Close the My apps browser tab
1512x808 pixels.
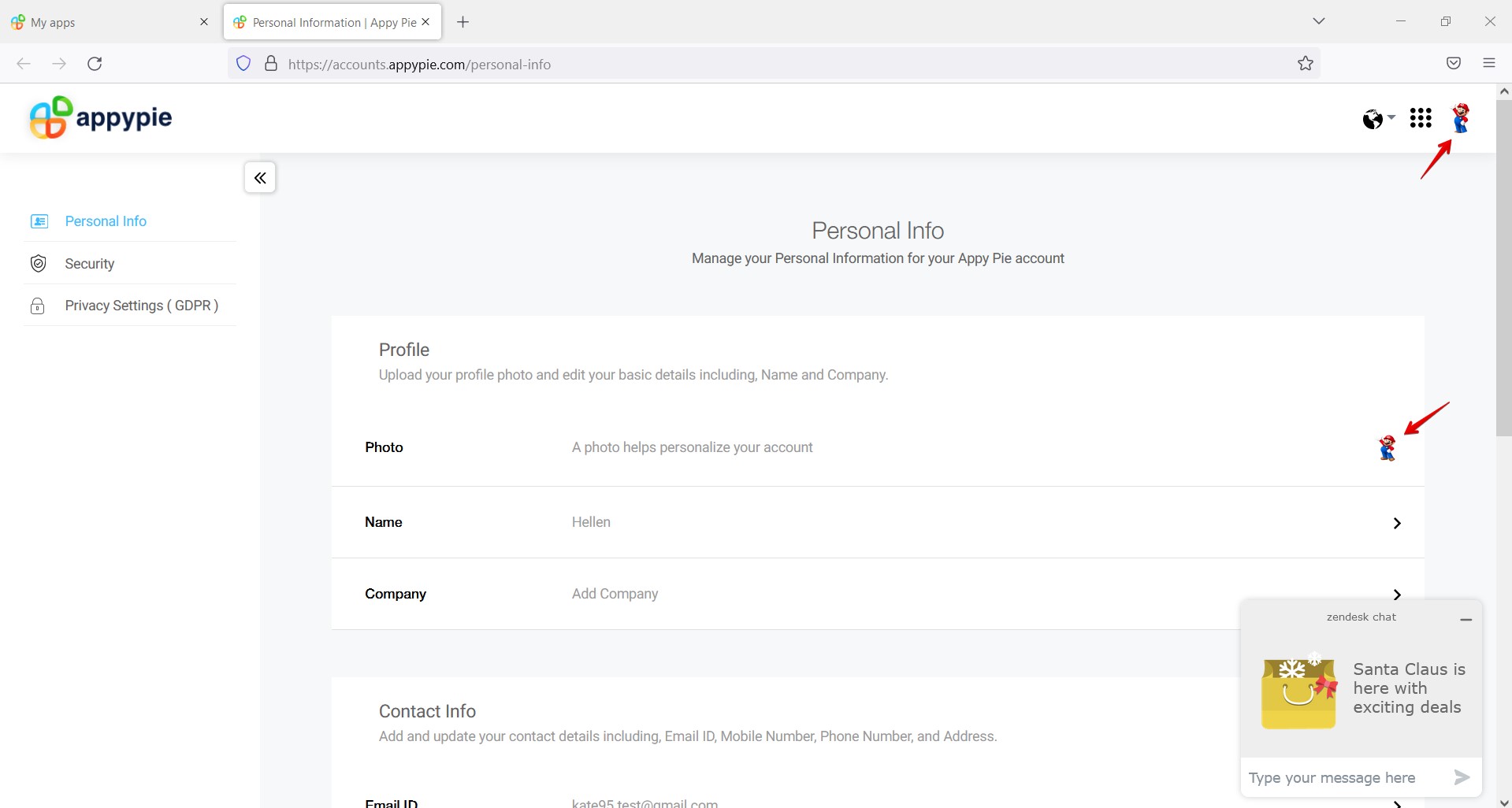(x=204, y=22)
